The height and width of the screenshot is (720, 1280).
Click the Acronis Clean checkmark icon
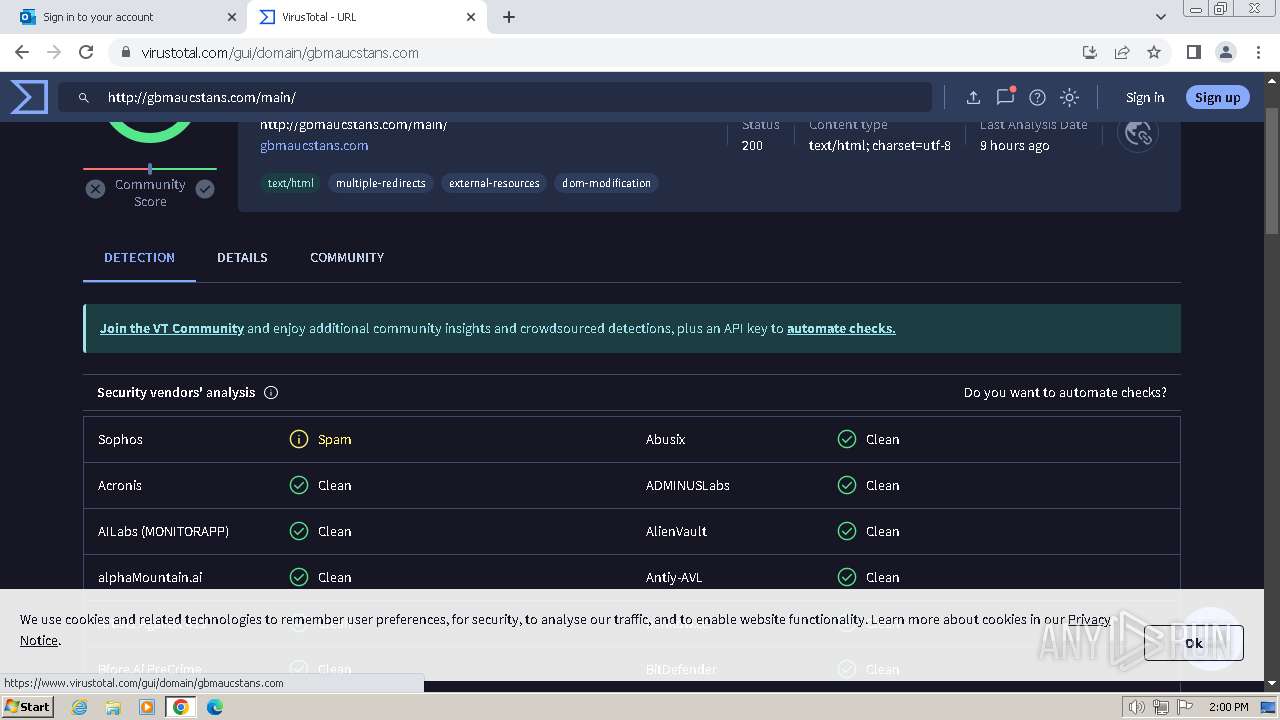click(x=299, y=485)
